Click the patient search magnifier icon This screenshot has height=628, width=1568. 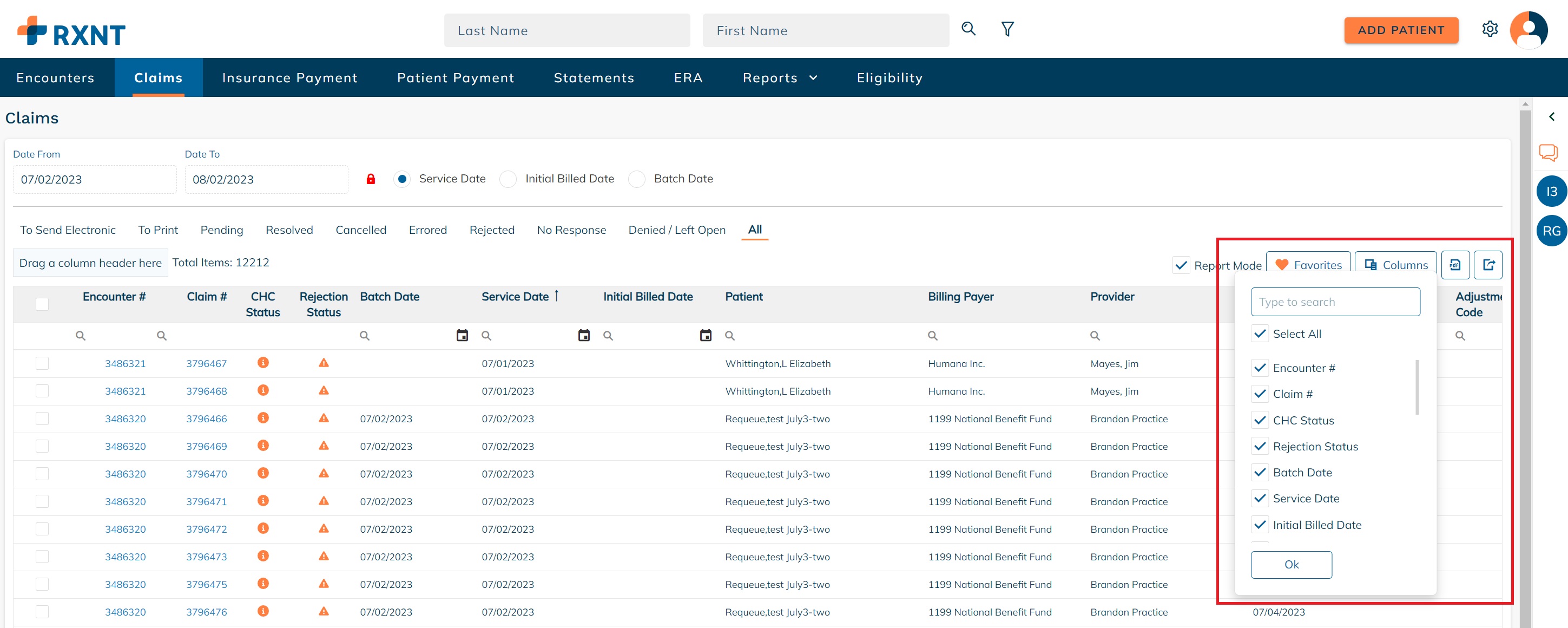click(969, 29)
